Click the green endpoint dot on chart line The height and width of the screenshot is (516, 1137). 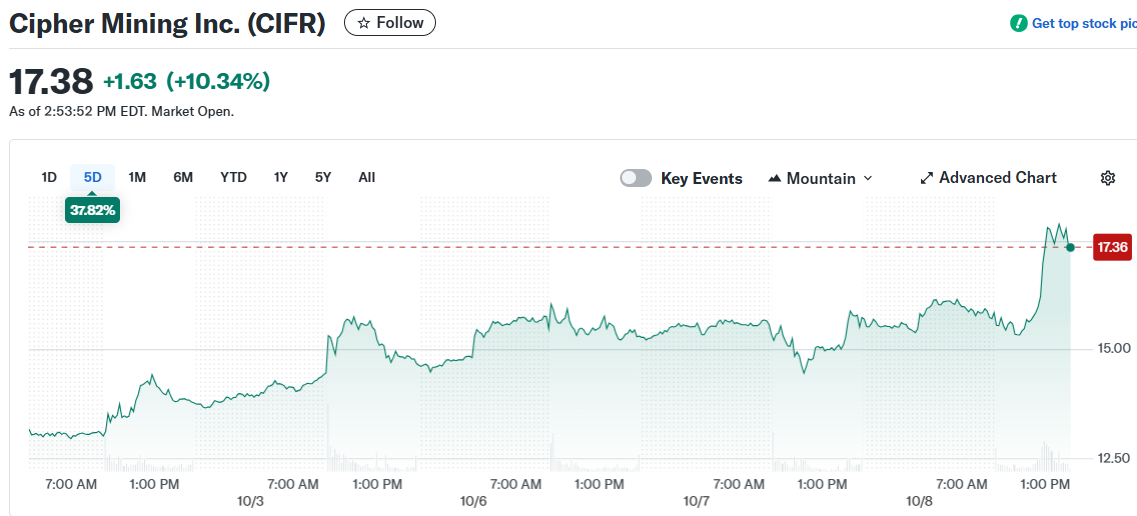pyautogui.click(x=1070, y=247)
